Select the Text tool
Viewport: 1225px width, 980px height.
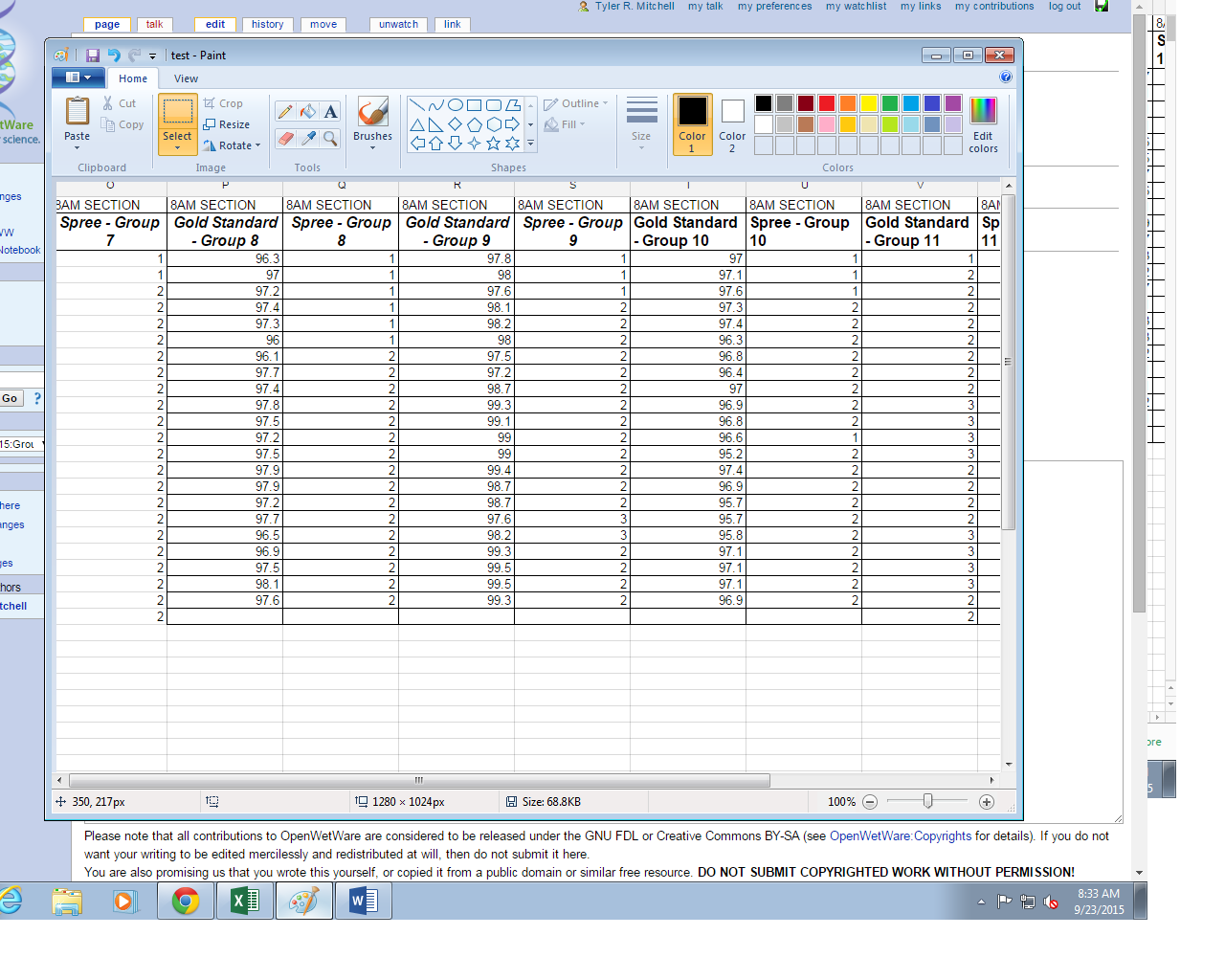click(330, 112)
